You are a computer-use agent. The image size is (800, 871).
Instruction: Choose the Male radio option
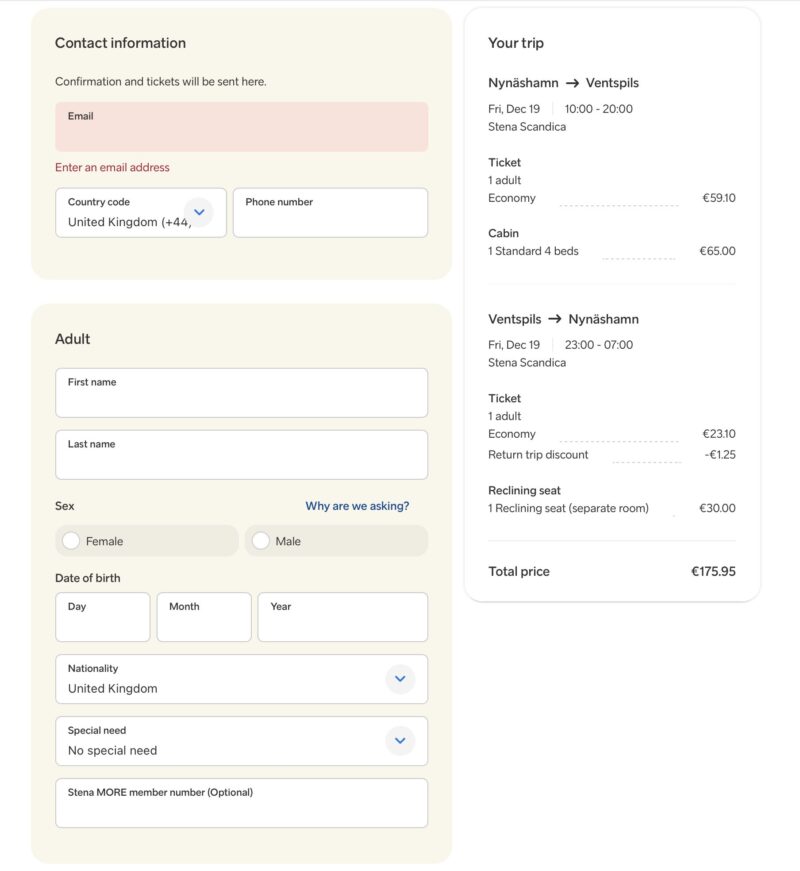point(261,541)
